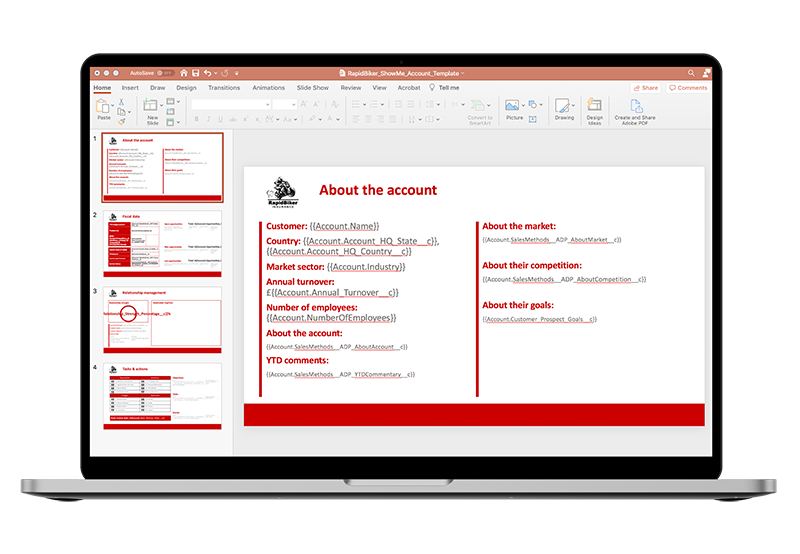Click the Cut scissors icon
Viewport: 800px width, 554px height.
tap(121, 102)
